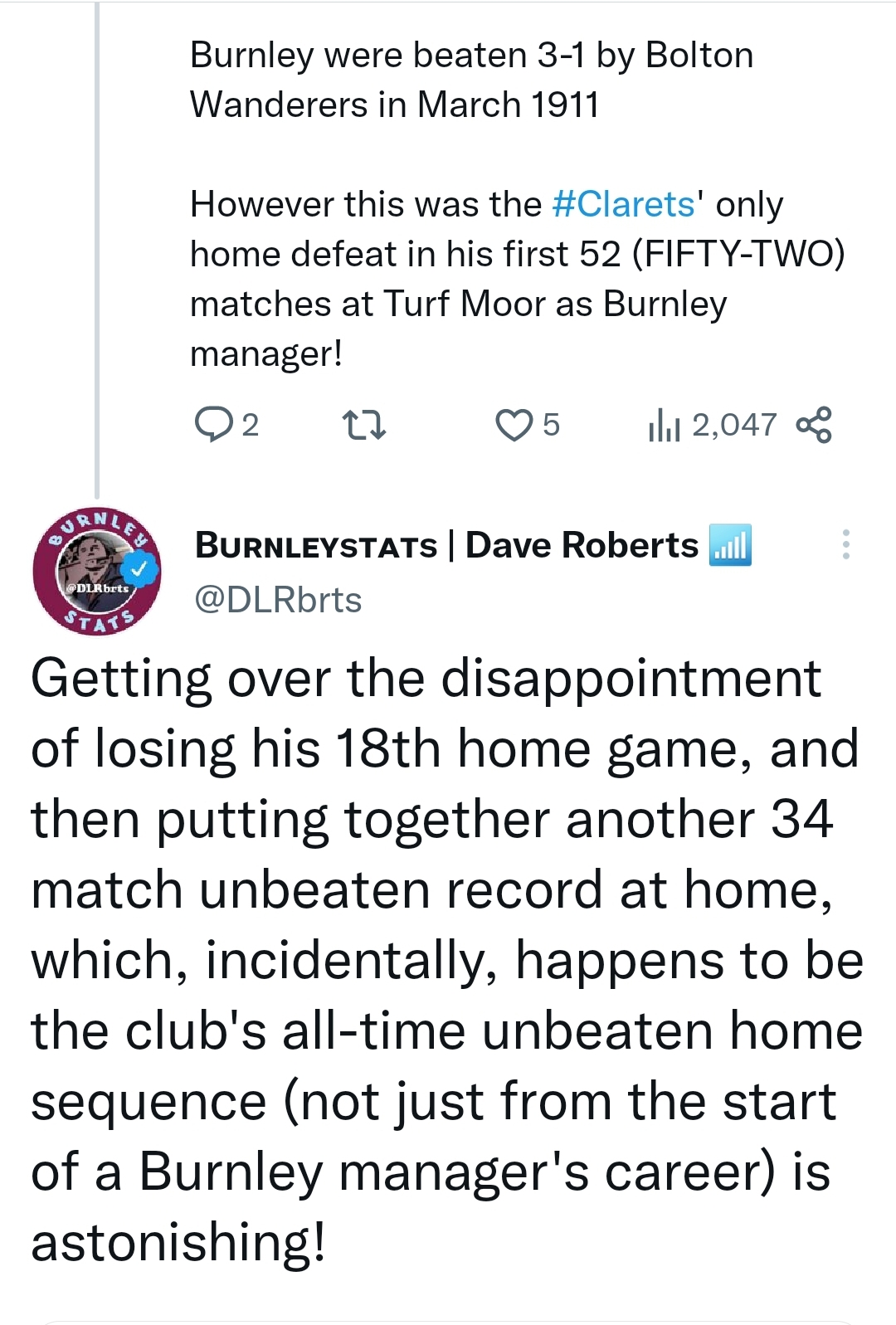Open the tweet starting "Burnley were beaten 3-1"
The height and width of the screenshot is (1325, 896).
(471, 80)
